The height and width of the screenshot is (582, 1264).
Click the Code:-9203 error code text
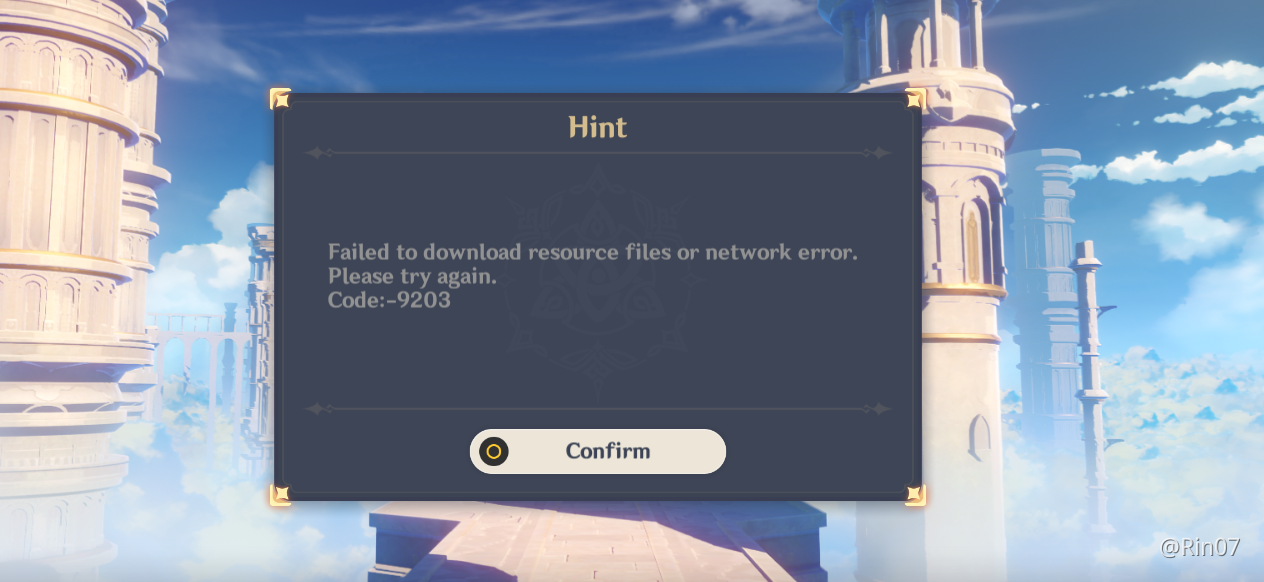pos(389,299)
